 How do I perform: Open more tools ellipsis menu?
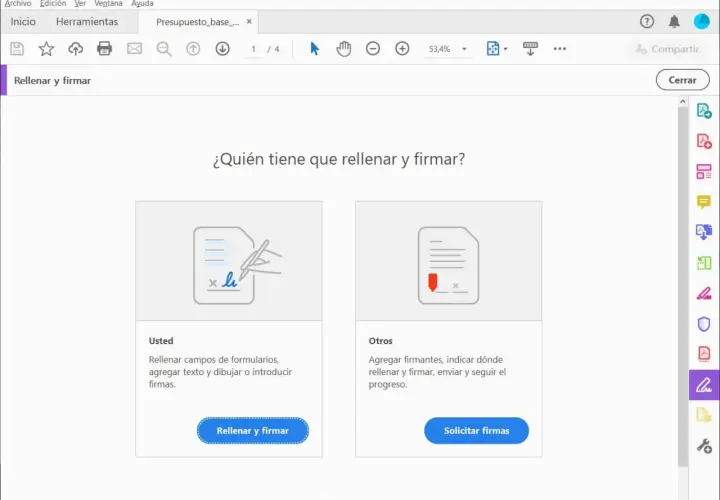tap(560, 49)
